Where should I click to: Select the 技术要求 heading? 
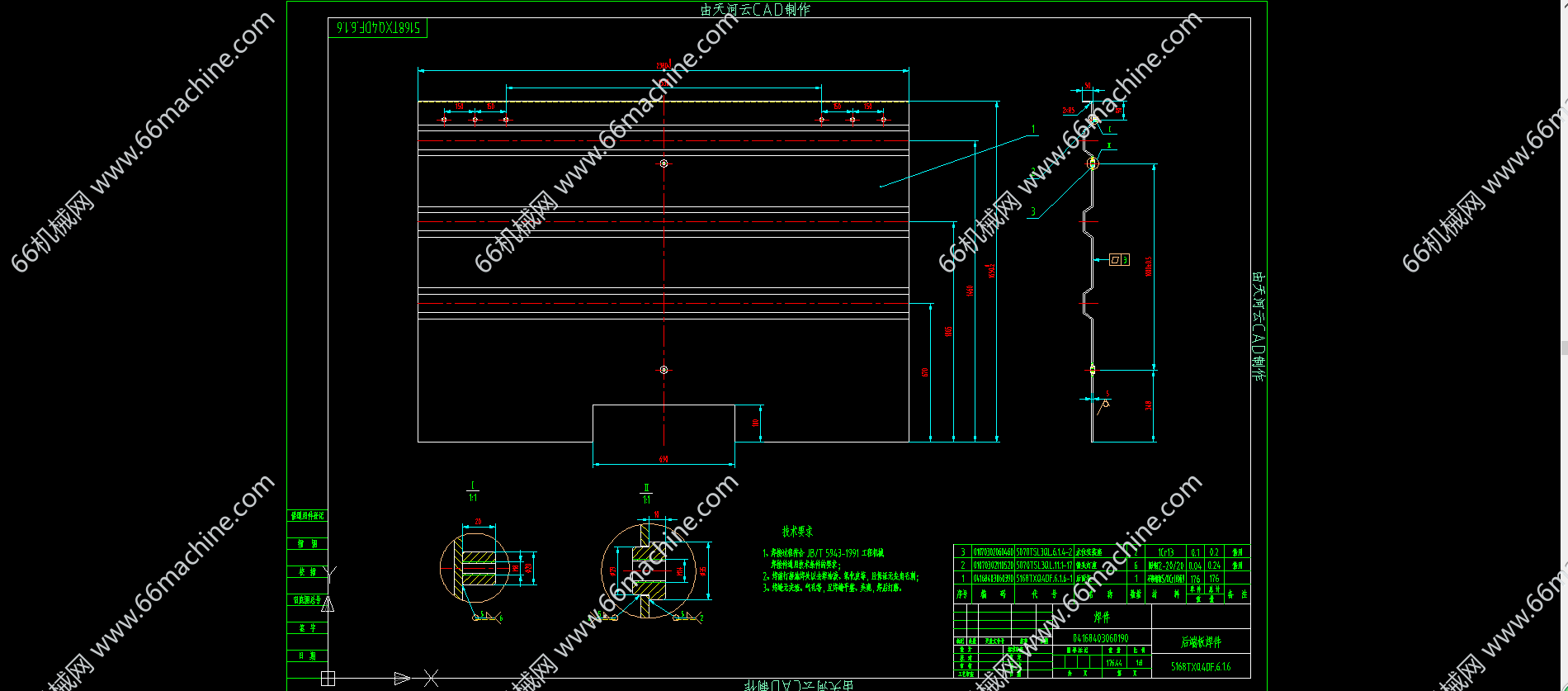[x=798, y=532]
